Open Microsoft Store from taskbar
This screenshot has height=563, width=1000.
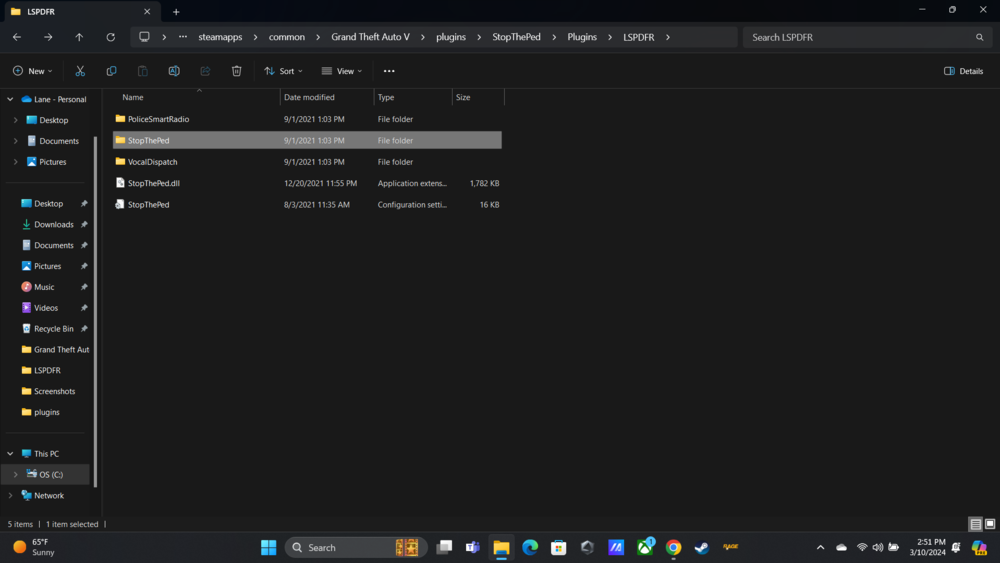pos(559,547)
